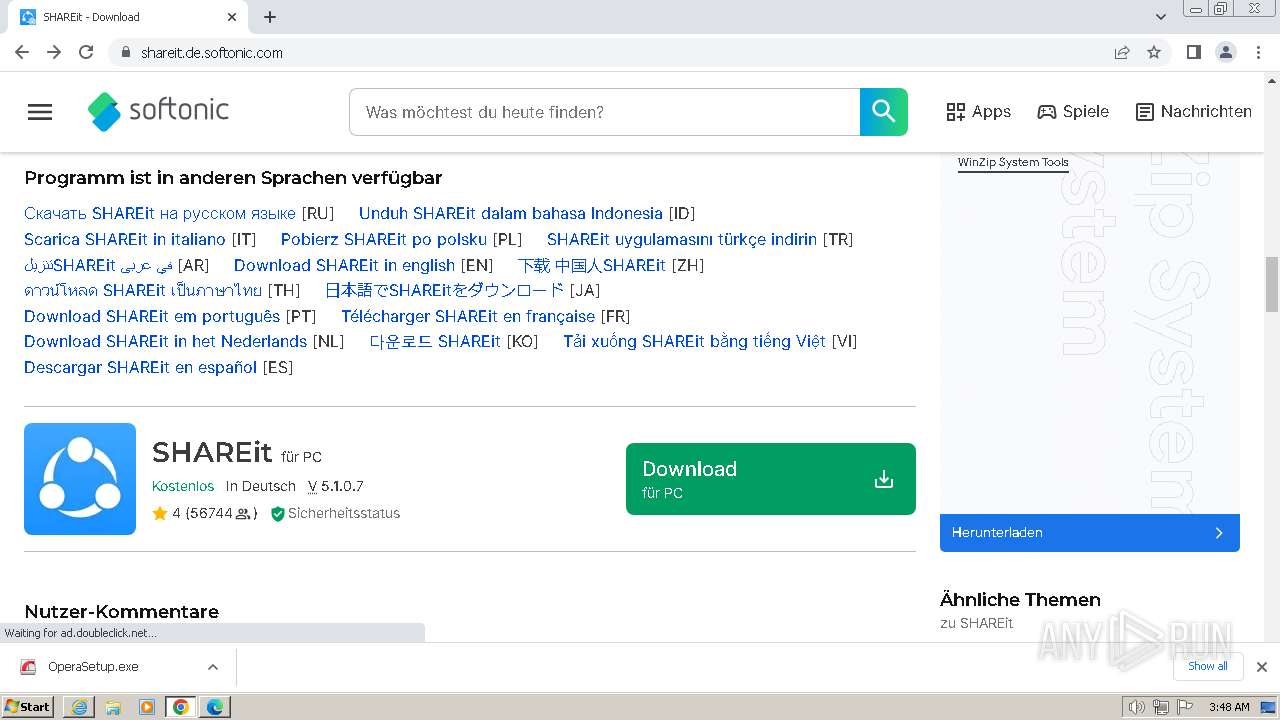
Task: Expand OperaSetup.exe download options chevron
Action: click(x=213, y=667)
